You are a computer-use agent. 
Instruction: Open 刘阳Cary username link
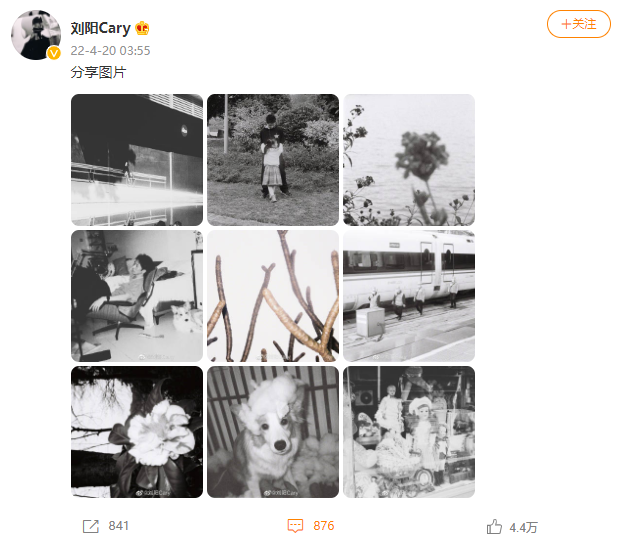point(100,28)
